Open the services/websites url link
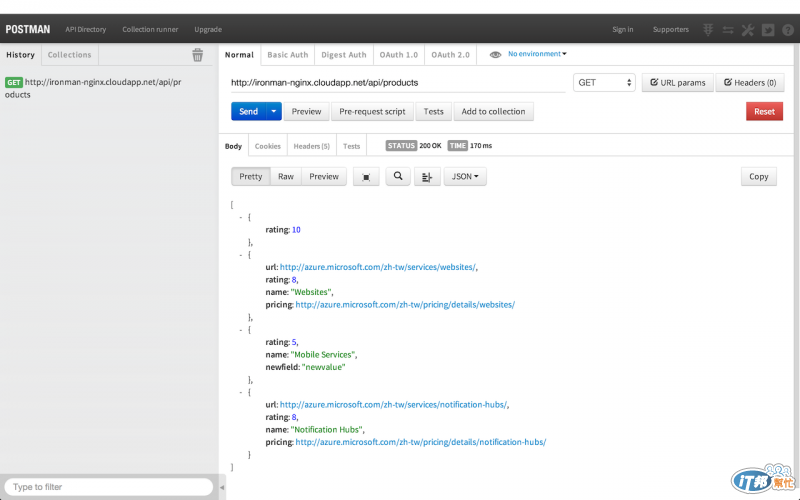800x500 pixels. point(378,267)
